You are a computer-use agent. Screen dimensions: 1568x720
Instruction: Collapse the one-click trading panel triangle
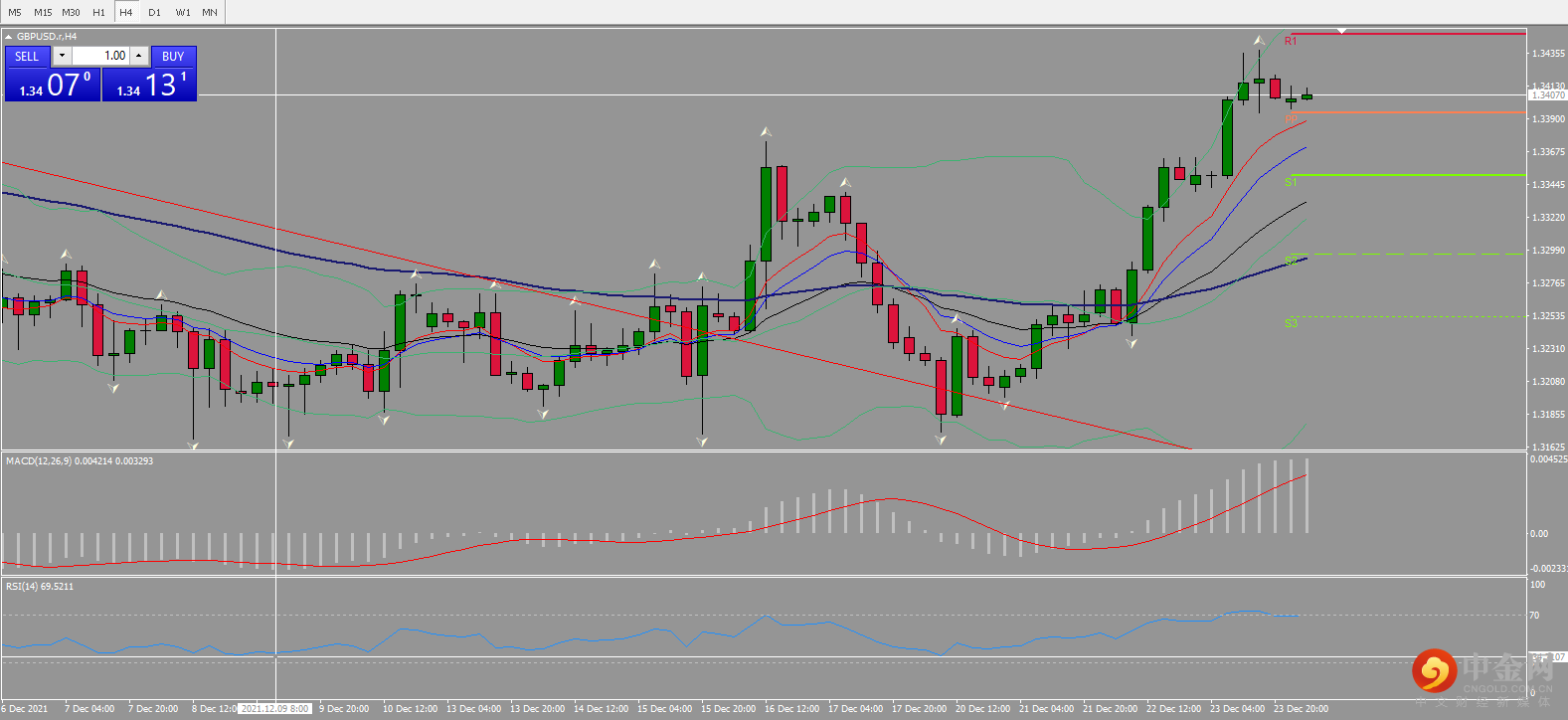click(9, 37)
